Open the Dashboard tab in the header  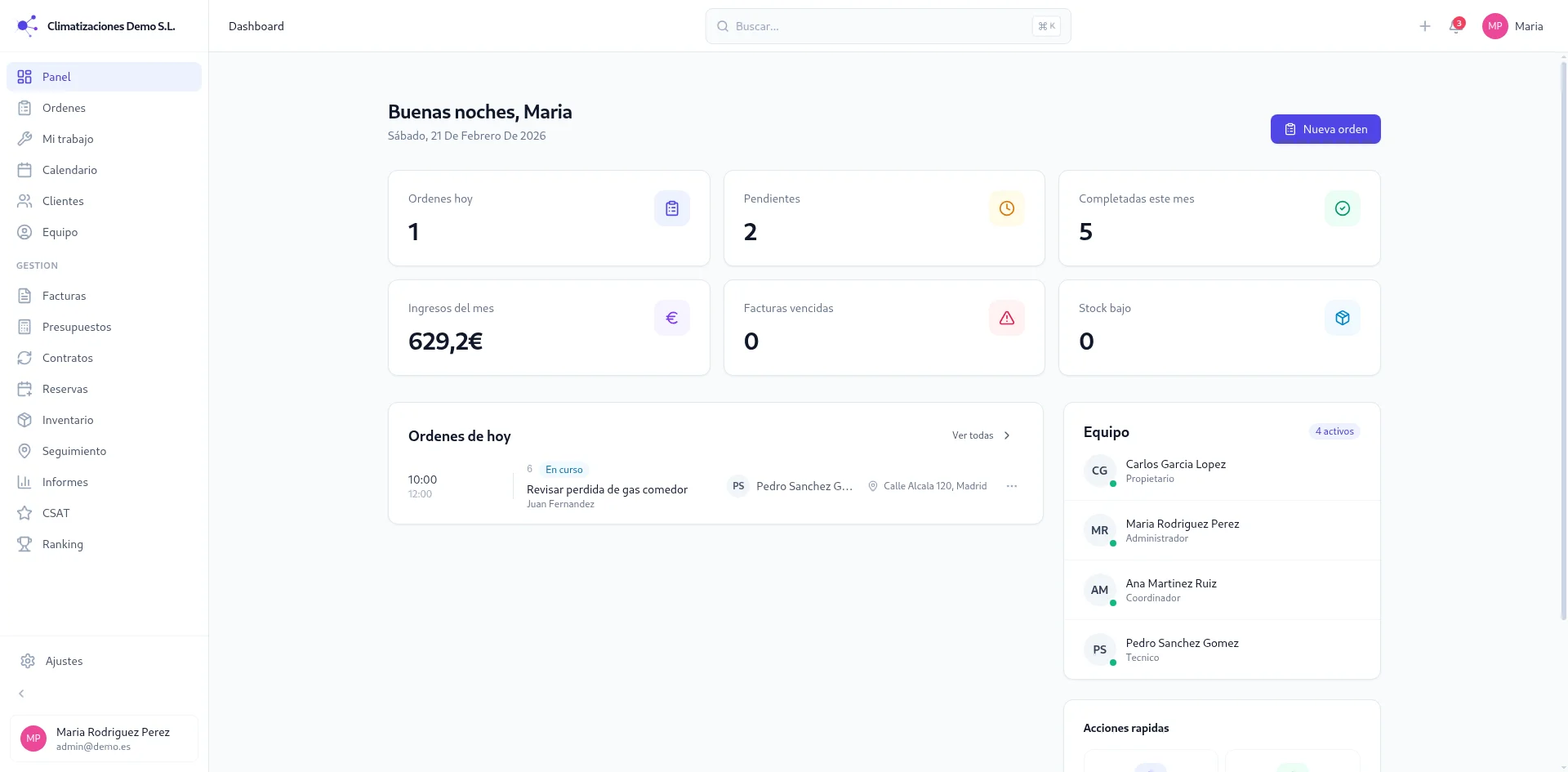coord(256,25)
